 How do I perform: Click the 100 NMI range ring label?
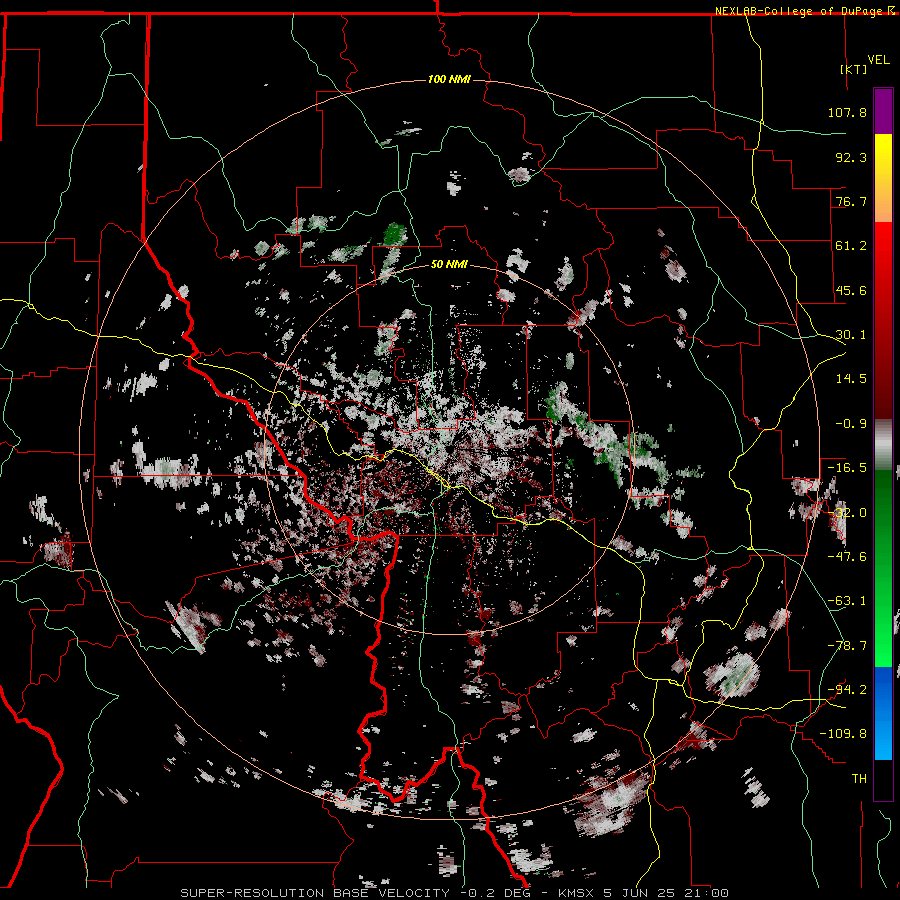449,79
